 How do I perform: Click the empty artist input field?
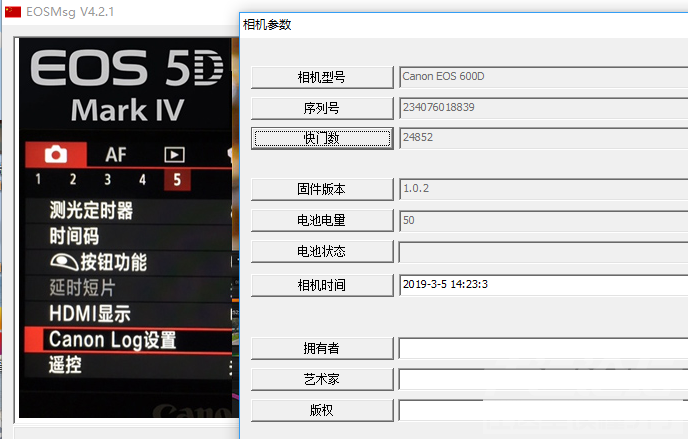544,379
